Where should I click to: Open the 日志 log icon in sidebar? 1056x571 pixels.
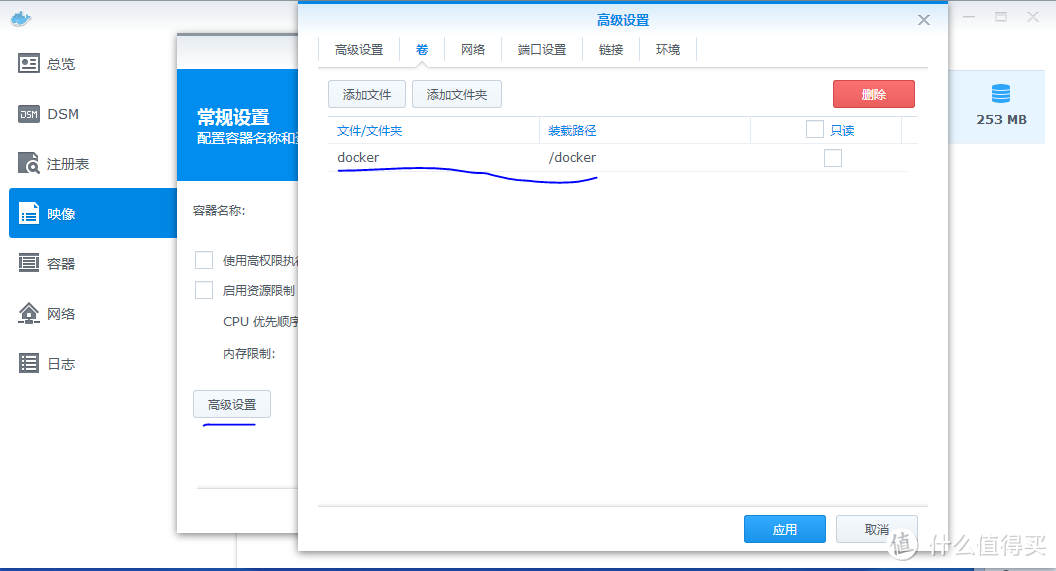pyautogui.click(x=28, y=363)
